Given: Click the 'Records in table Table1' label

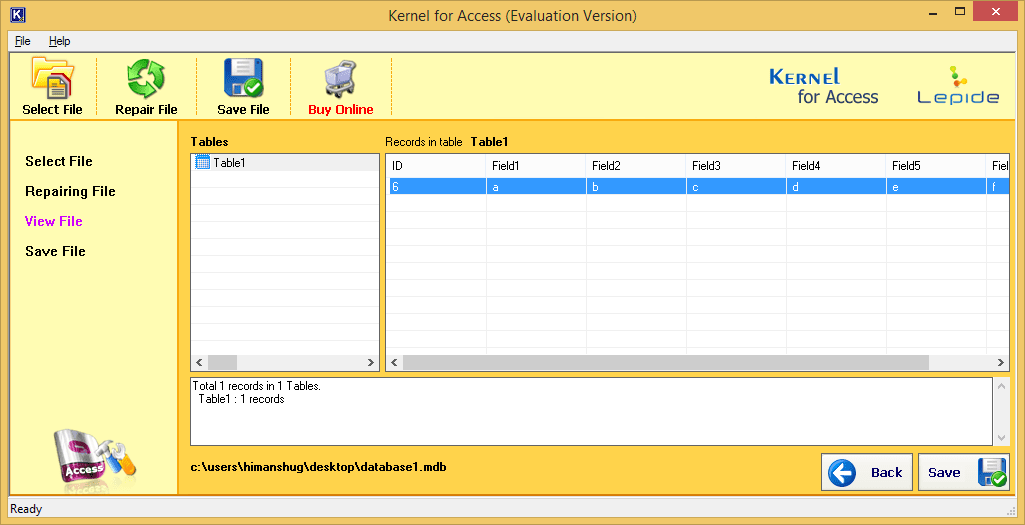Looking at the screenshot, I should (x=446, y=142).
